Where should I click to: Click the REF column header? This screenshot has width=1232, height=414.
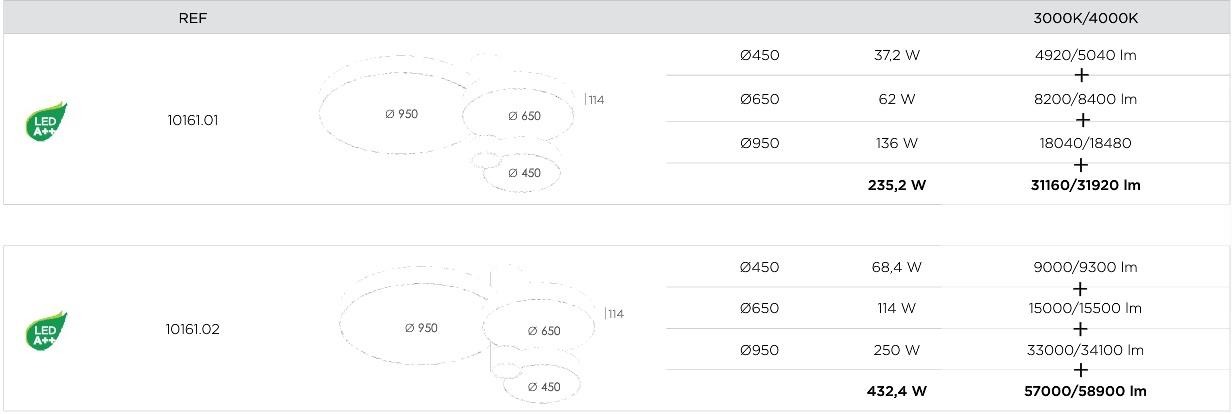193,18
